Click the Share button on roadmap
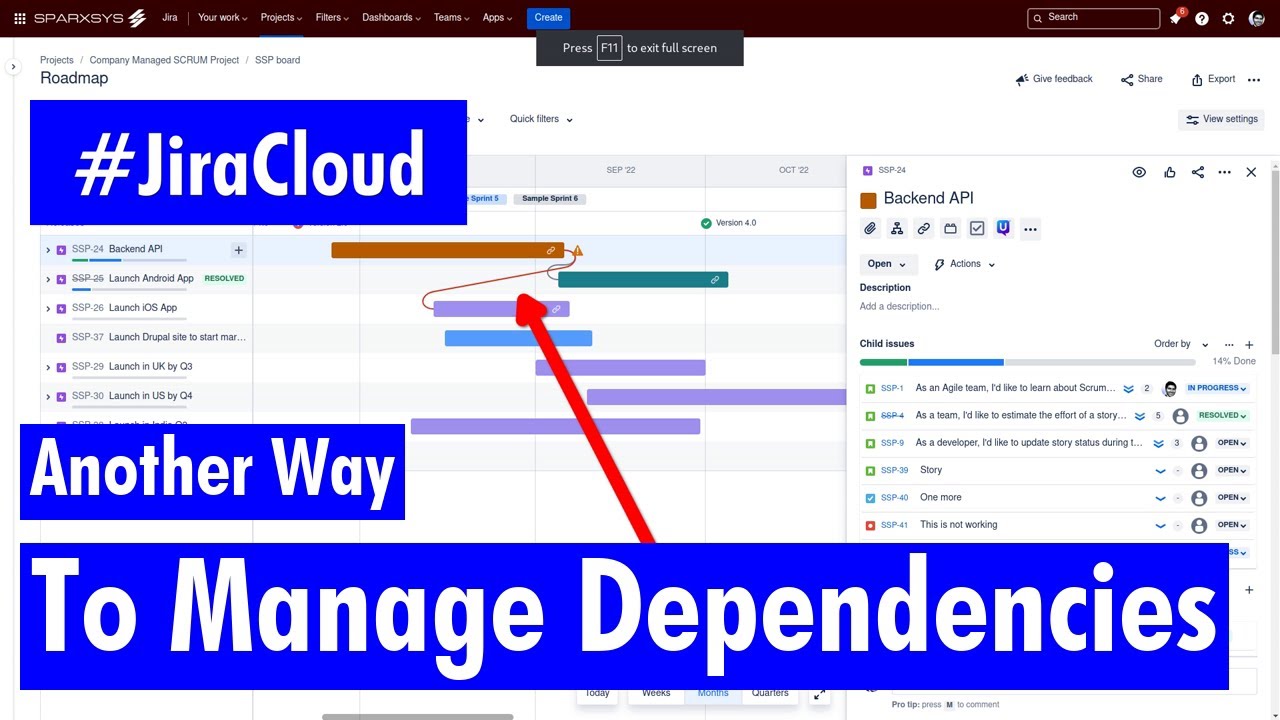 (x=1142, y=79)
